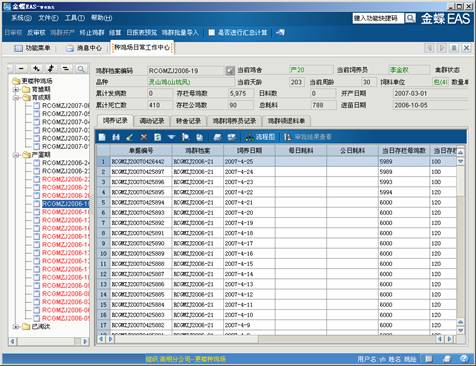
Task: Open the 帮助(H) menu
Action: click(x=101, y=18)
